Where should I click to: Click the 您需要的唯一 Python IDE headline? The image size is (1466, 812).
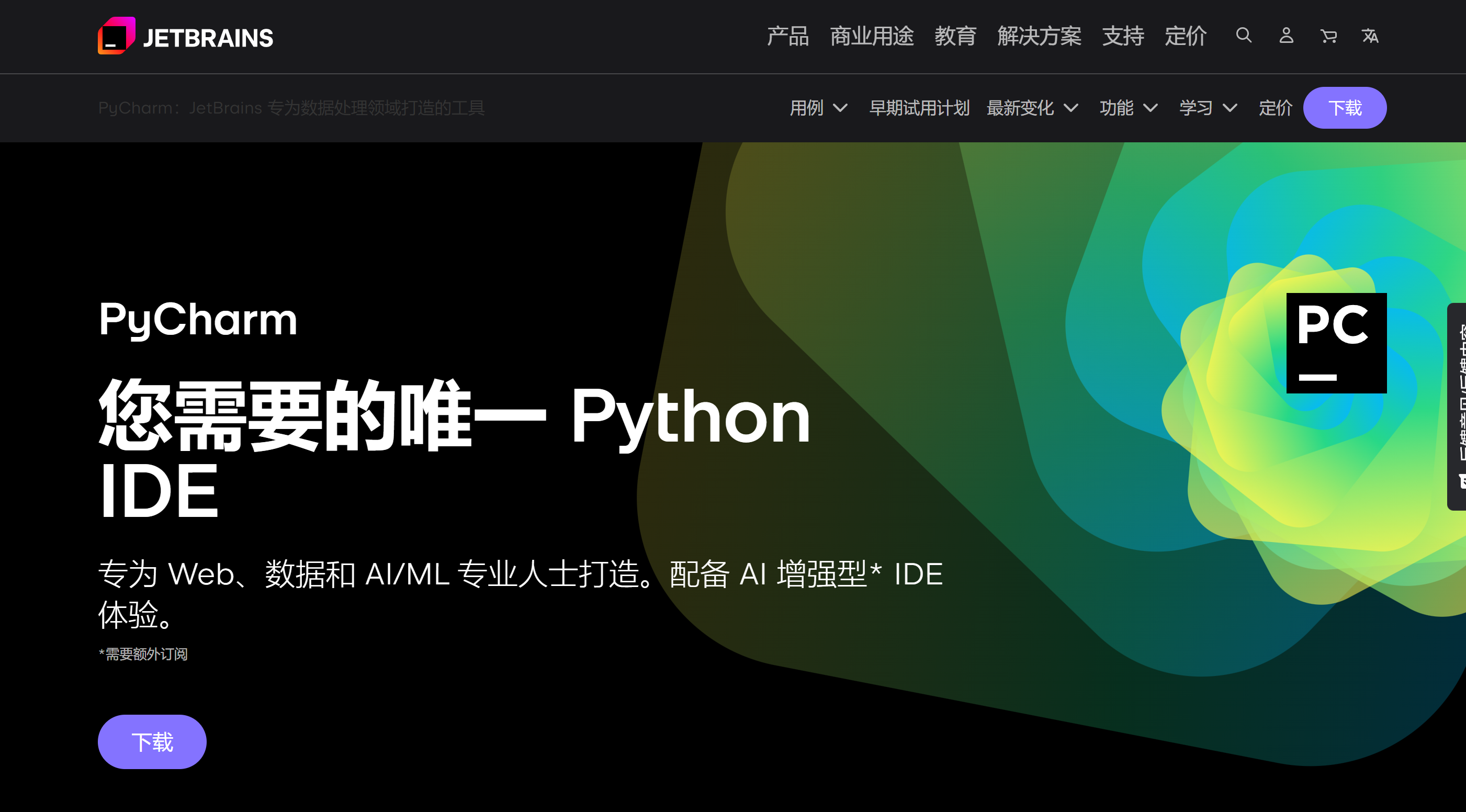[x=455, y=449]
